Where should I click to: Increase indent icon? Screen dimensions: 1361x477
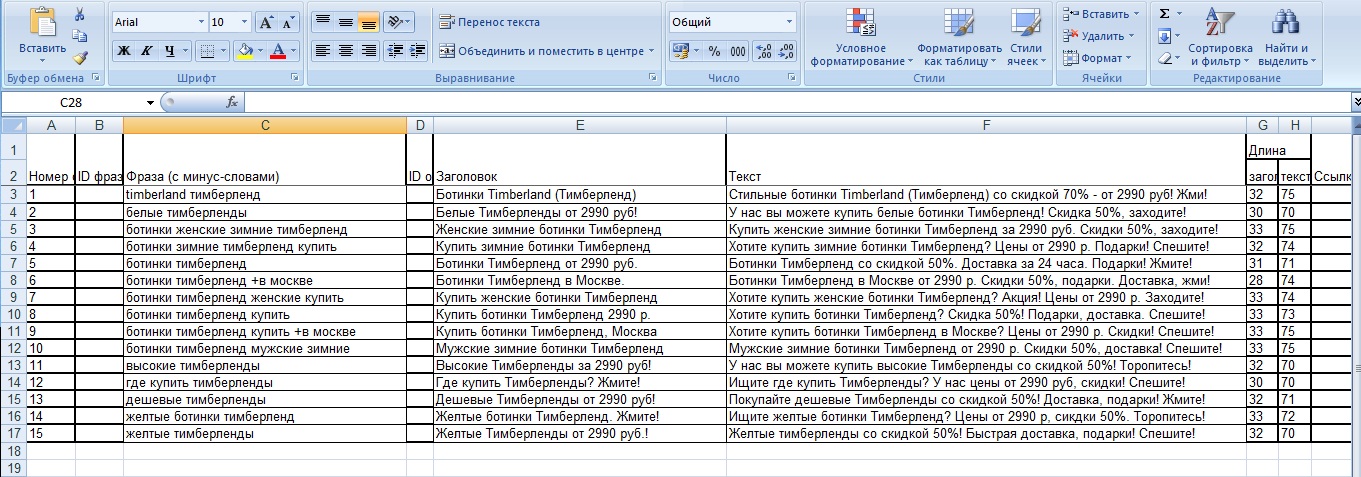[418, 51]
